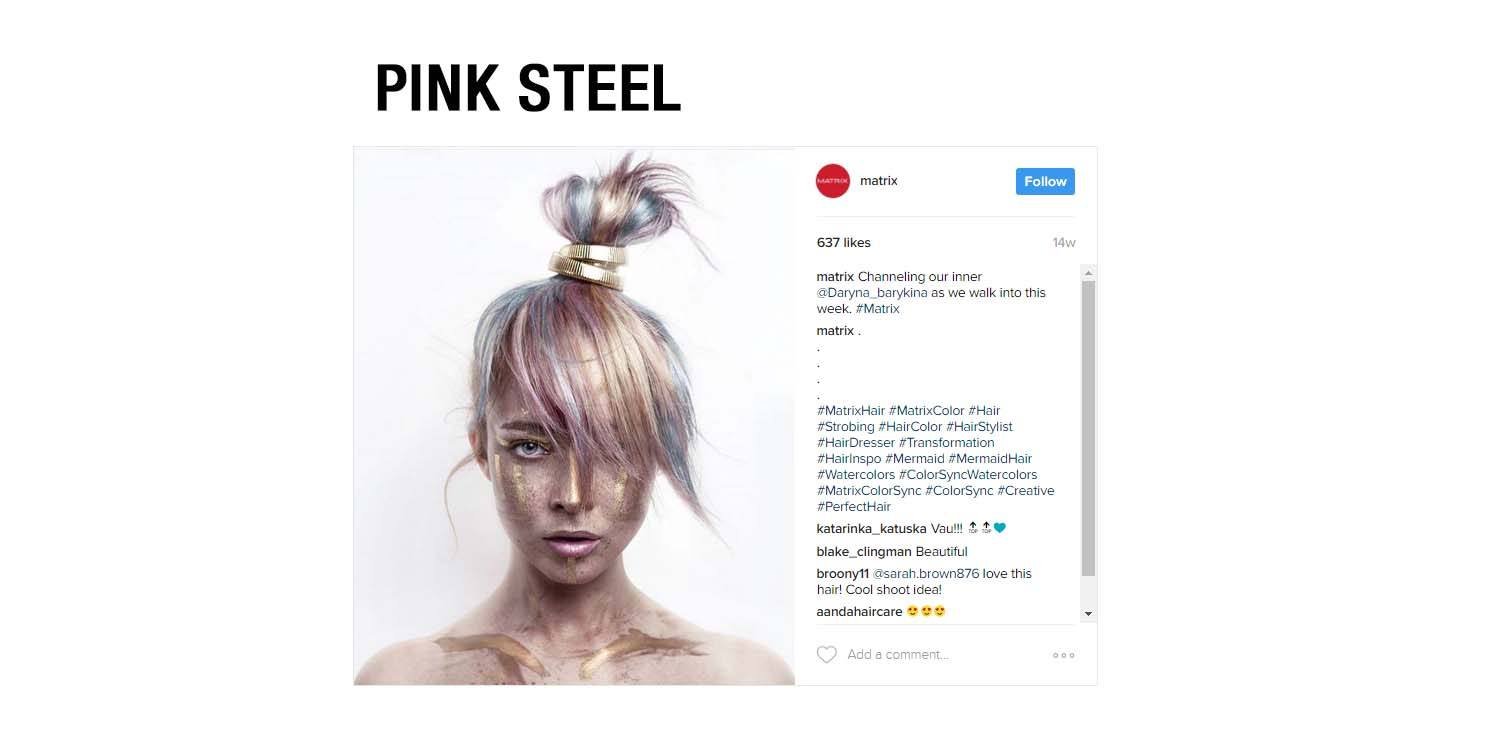1500x750 pixels.
Task: Open katarinka_katuska commenter profile
Action: click(872, 528)
